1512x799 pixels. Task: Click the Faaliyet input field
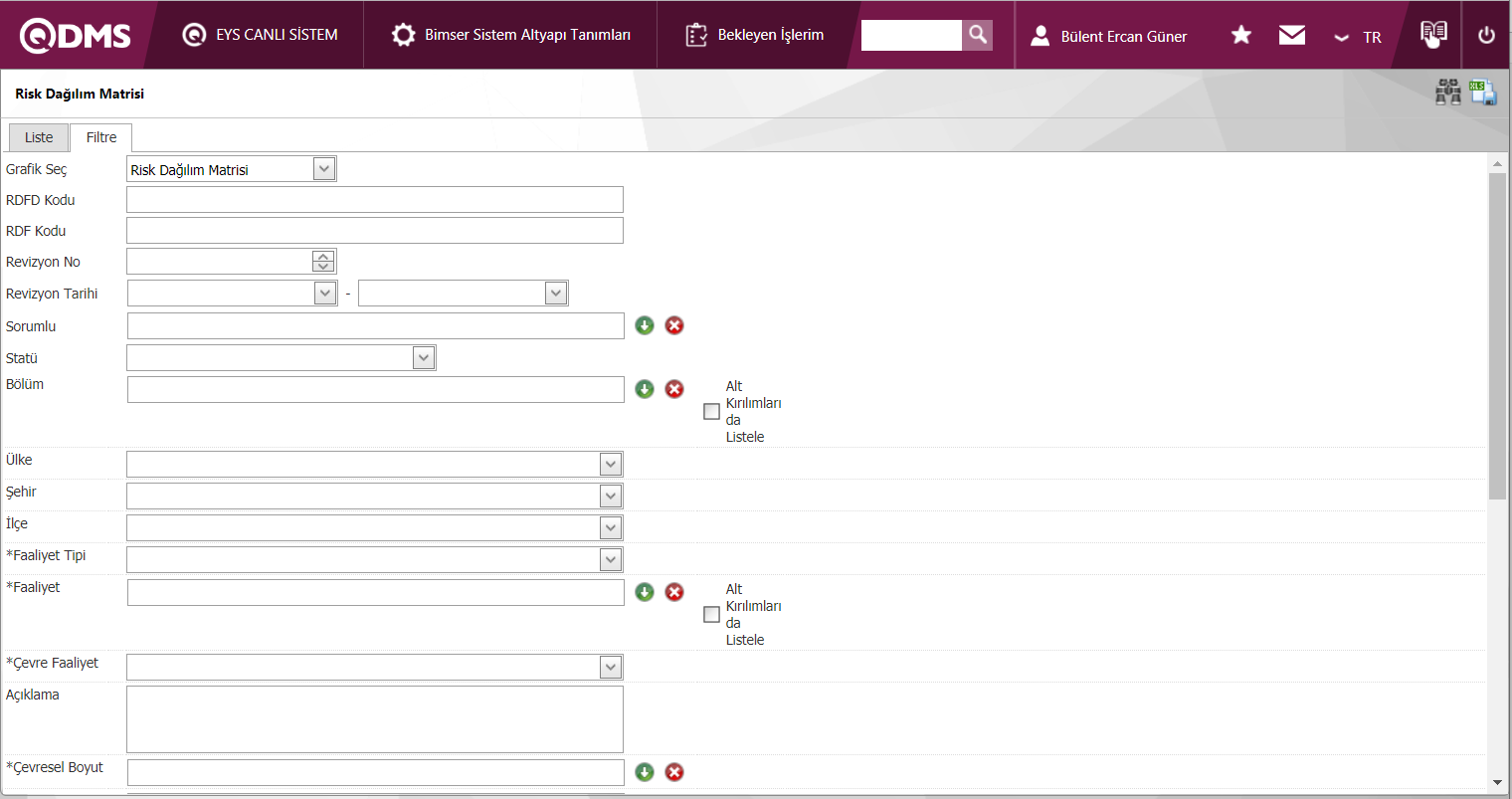(376, 592)
